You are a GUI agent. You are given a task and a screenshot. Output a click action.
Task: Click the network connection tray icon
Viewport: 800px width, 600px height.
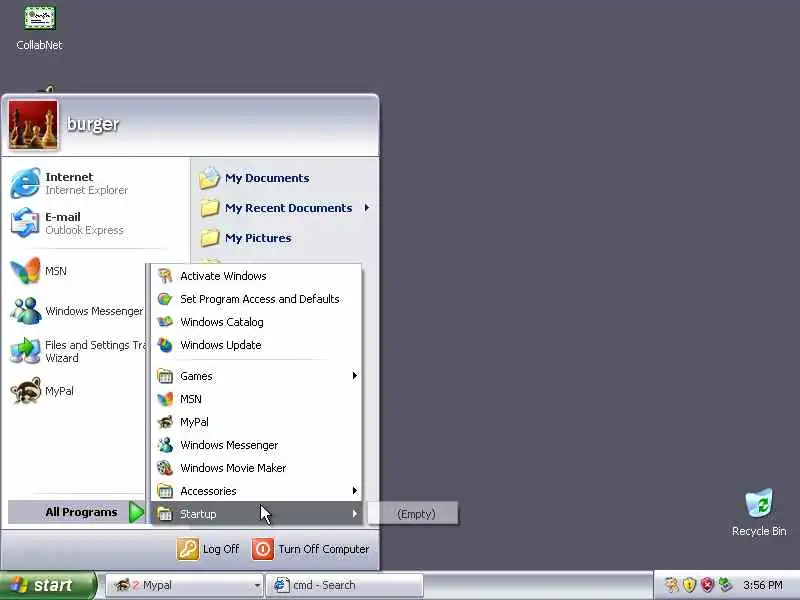pos(724,585)
